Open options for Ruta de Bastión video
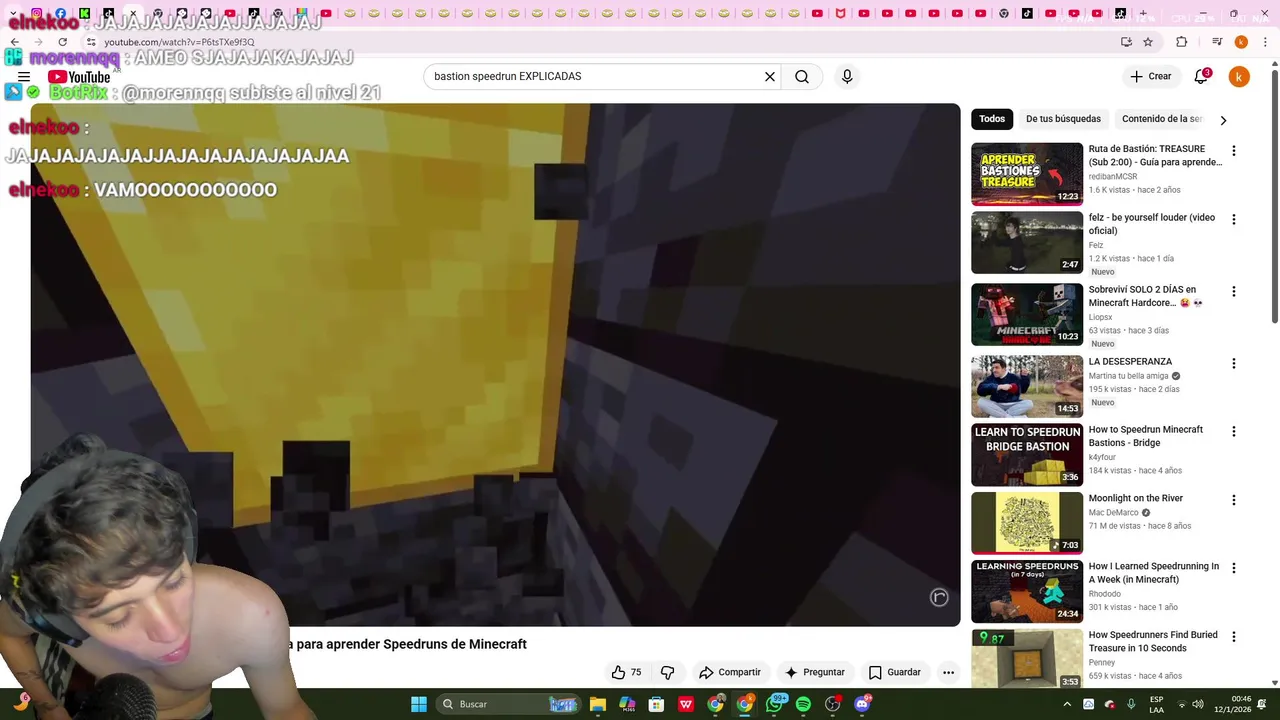 pyautogui.click(x=1234, y=151)
